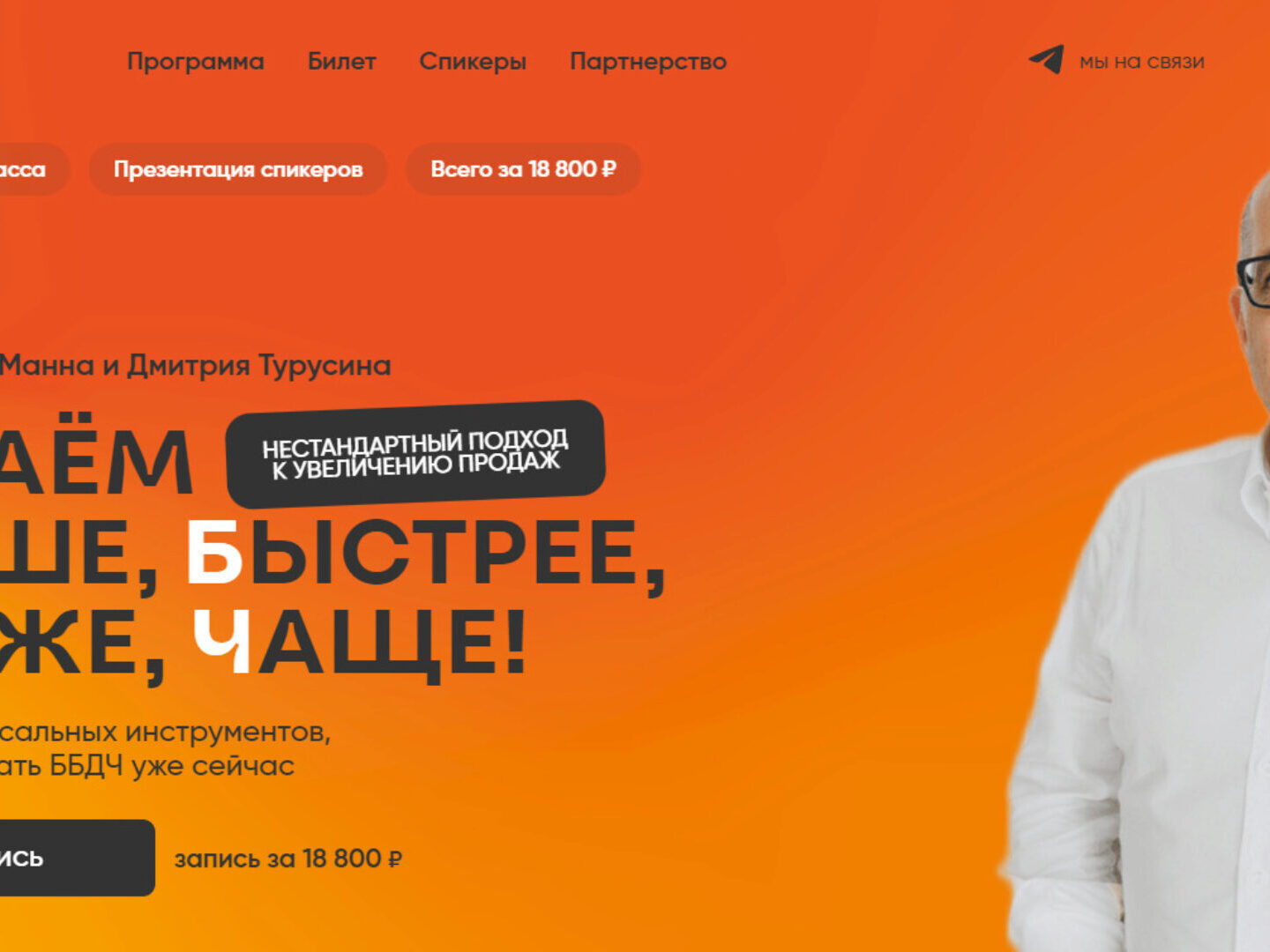This screenshot has height=952, width=1270.
Task: Click the subtitle line 'ББДЧ уже сейчас'
Action: click(x=147, y=766)
